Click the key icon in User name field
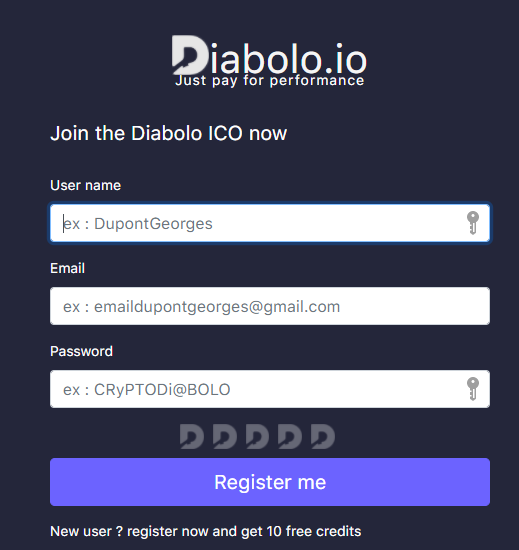The image size is (519, 550). [473, 223]
